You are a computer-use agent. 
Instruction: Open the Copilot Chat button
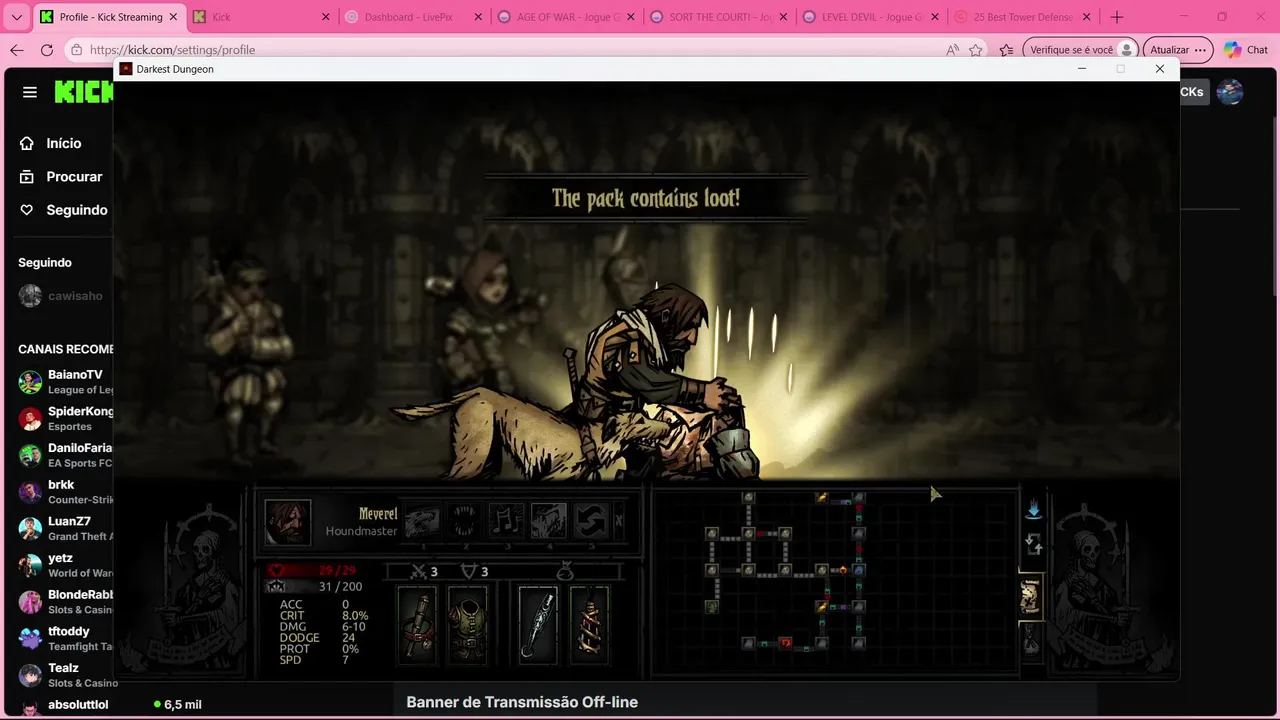(x=1245, y=50)
